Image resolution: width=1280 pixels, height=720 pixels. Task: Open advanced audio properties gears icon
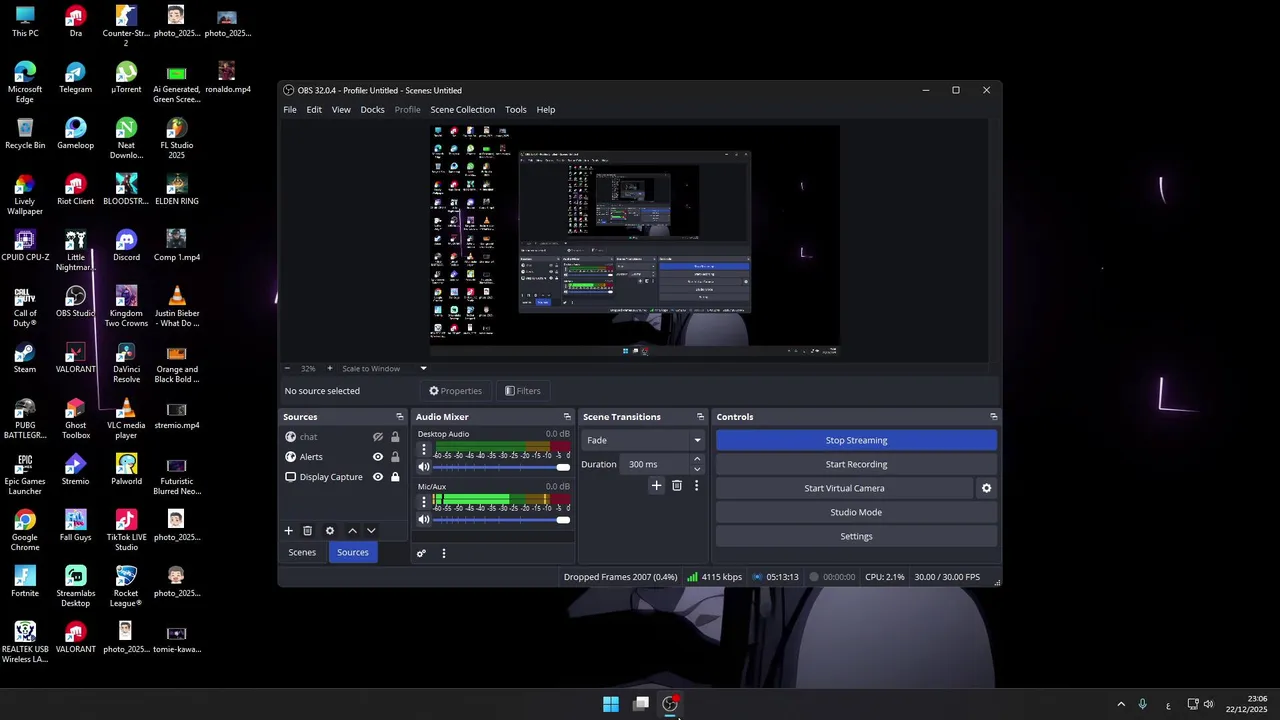[x=421, y=553]
